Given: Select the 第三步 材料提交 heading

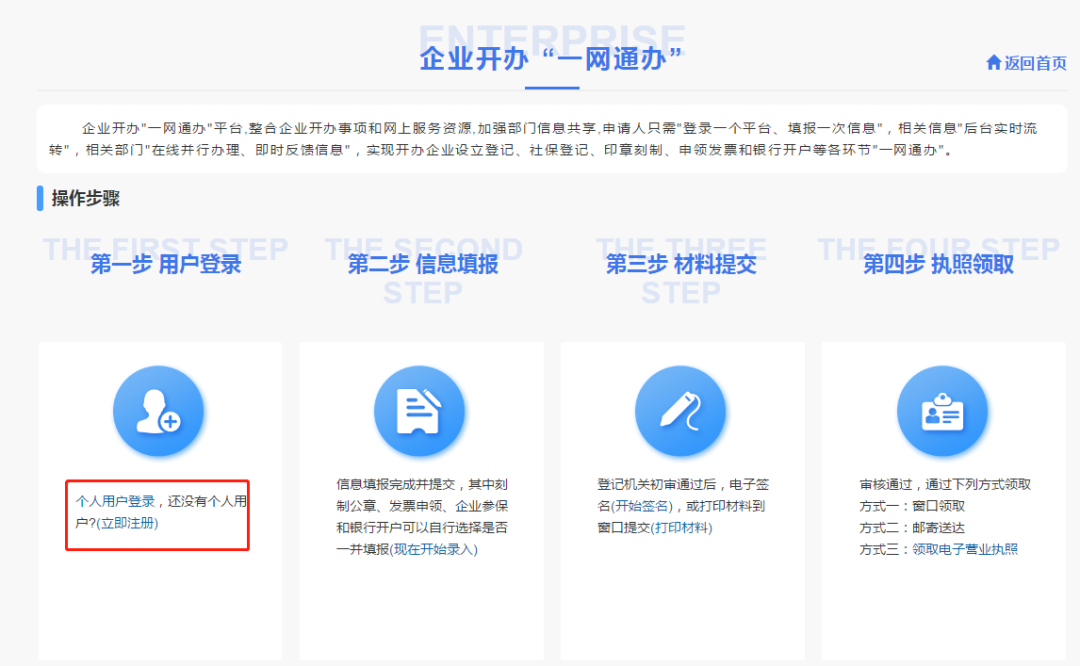Looking at the screenshot, I should coord(681,264).
